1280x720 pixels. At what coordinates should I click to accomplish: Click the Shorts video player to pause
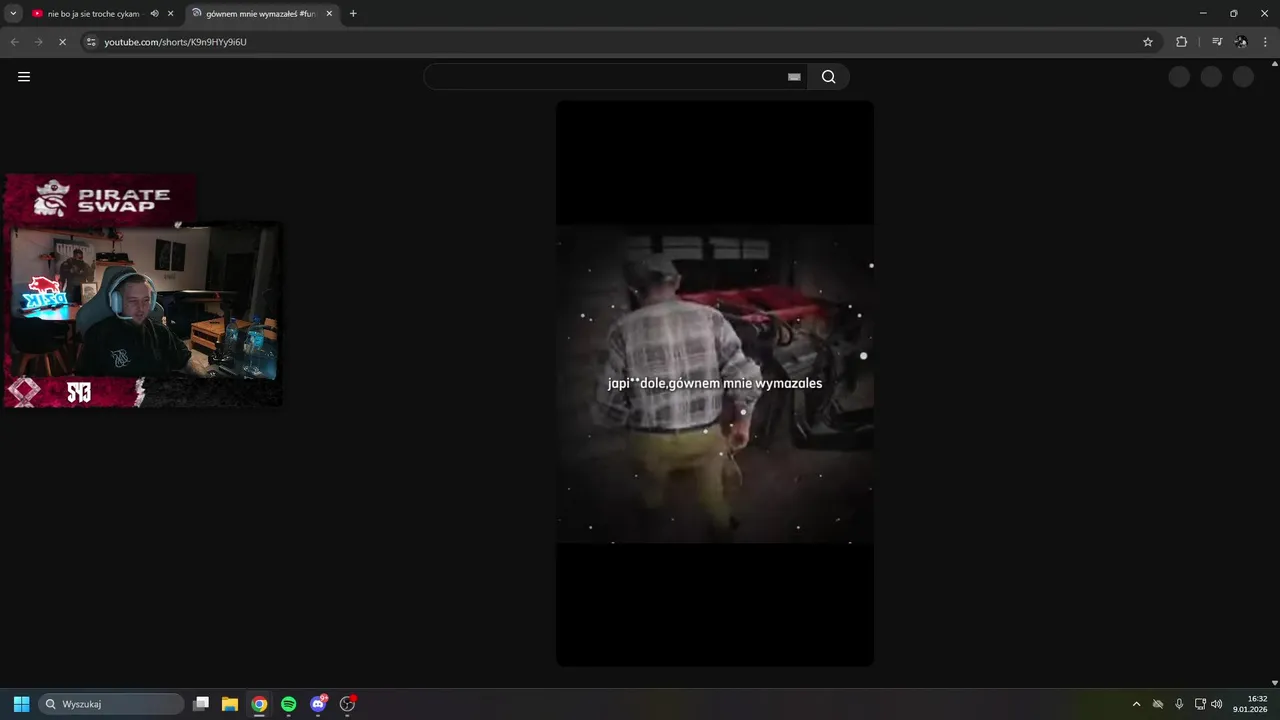(715, 384)
